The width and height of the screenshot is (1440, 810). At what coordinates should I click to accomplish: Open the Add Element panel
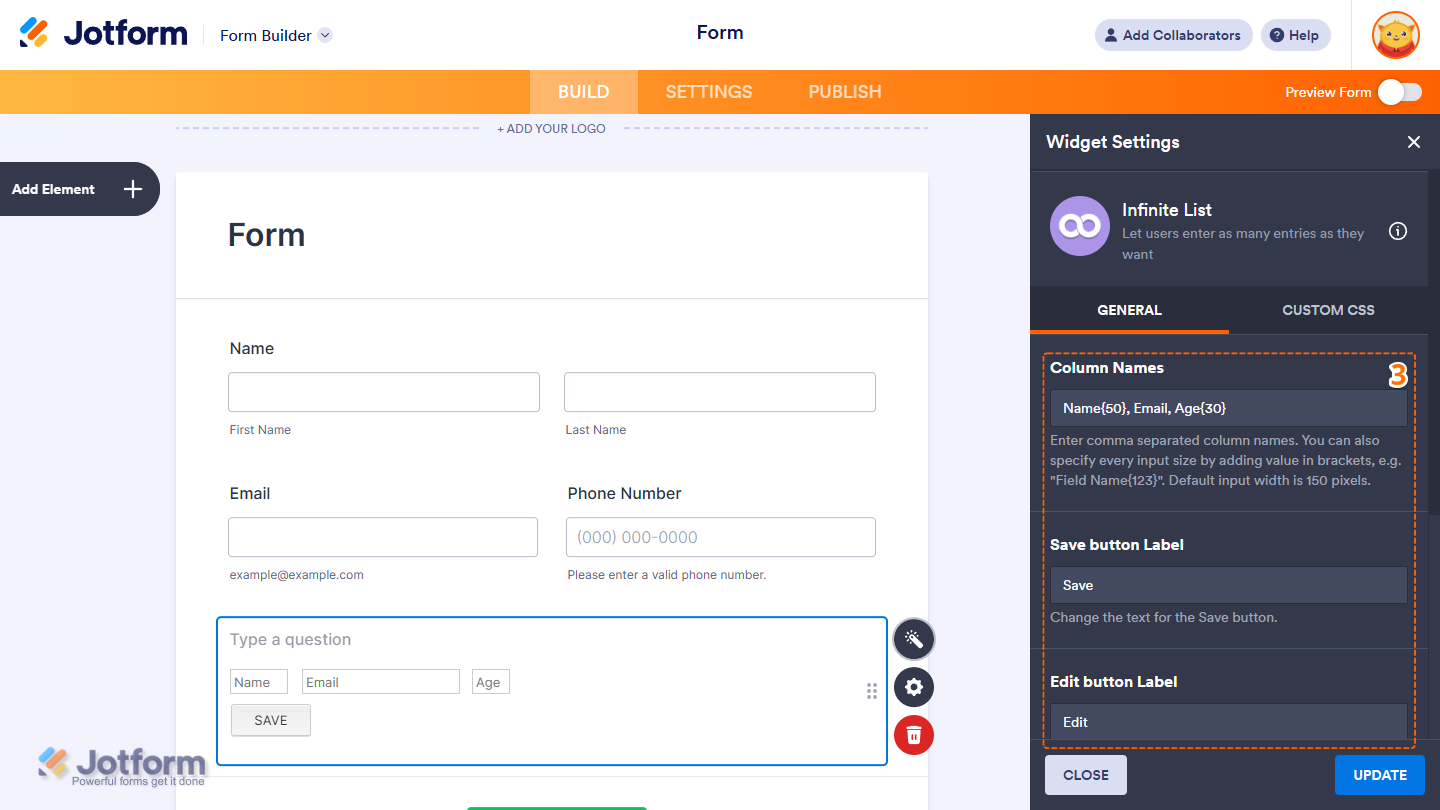click(79, 189)
